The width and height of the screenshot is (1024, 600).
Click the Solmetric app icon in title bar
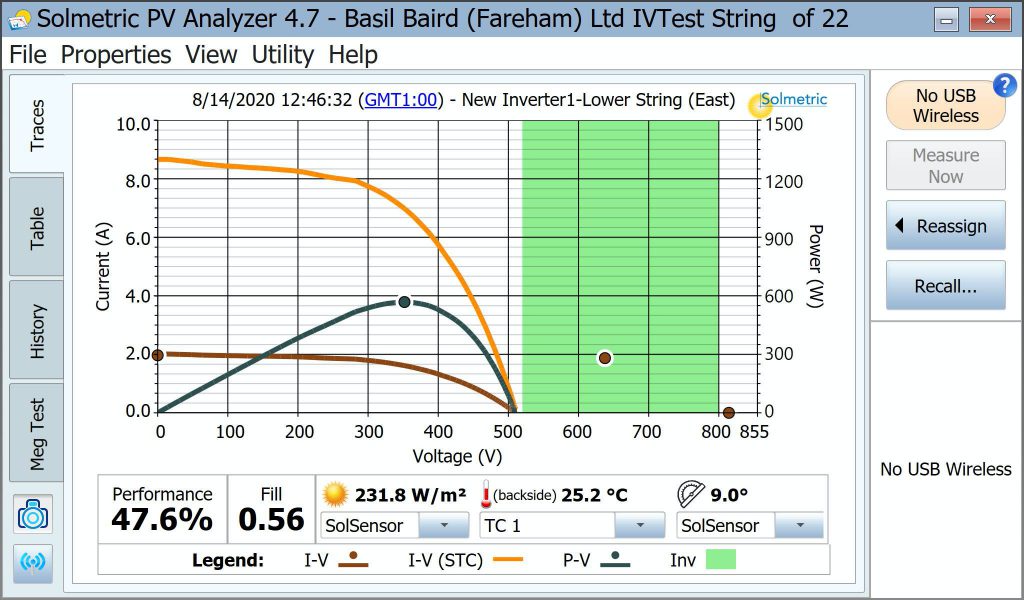[18, 19]
